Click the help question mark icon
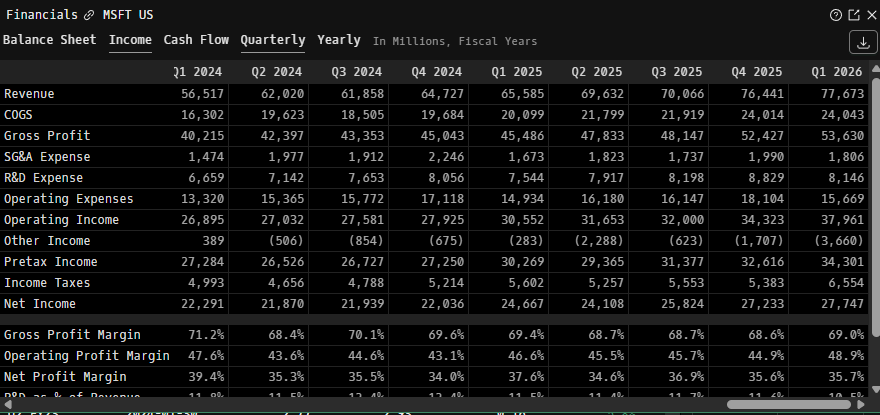This screenshot has width=880, height=415. pyautogui.click(x=836, y=15)
